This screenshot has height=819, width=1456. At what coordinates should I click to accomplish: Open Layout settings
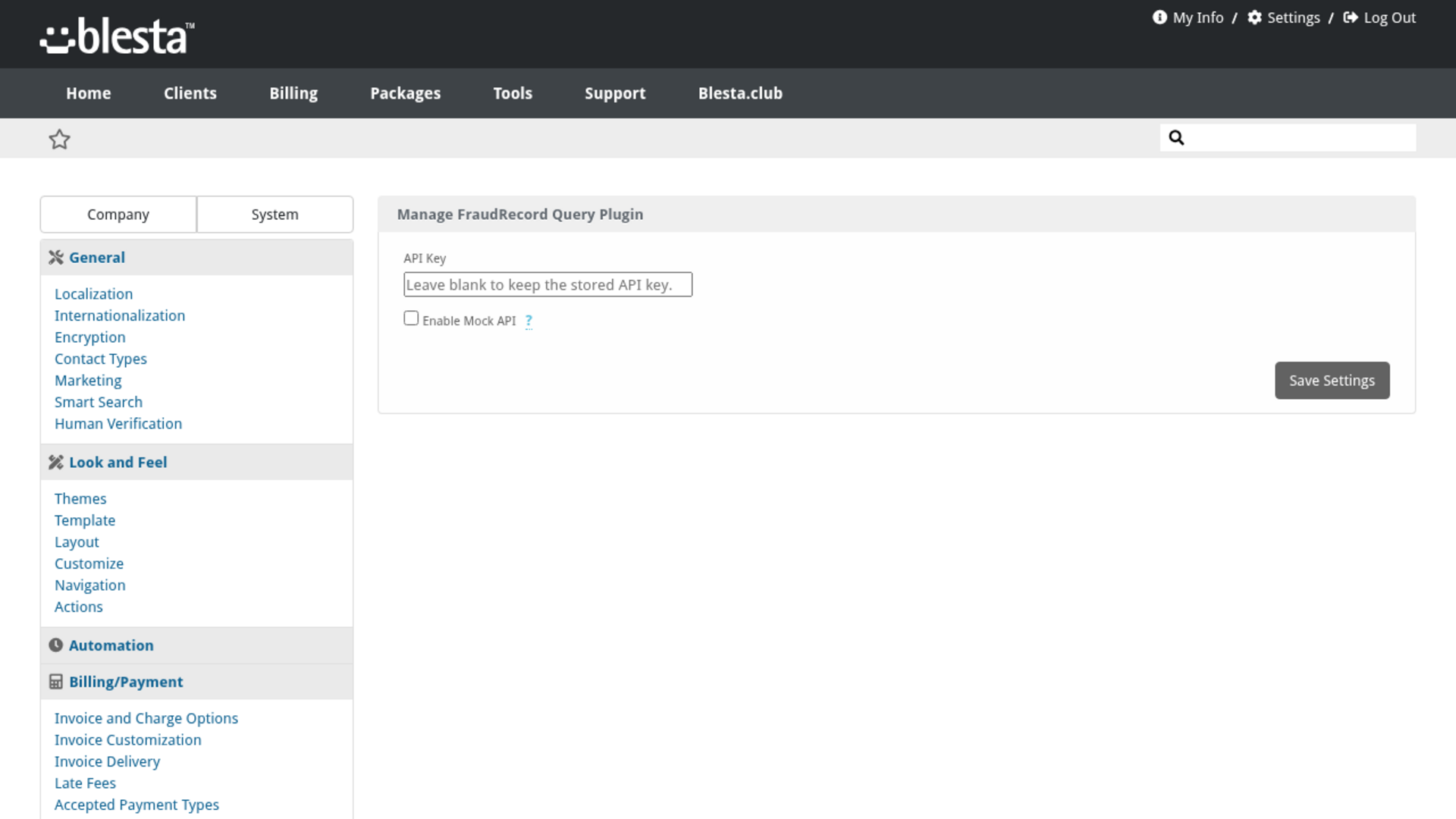[x=77, y=542]
